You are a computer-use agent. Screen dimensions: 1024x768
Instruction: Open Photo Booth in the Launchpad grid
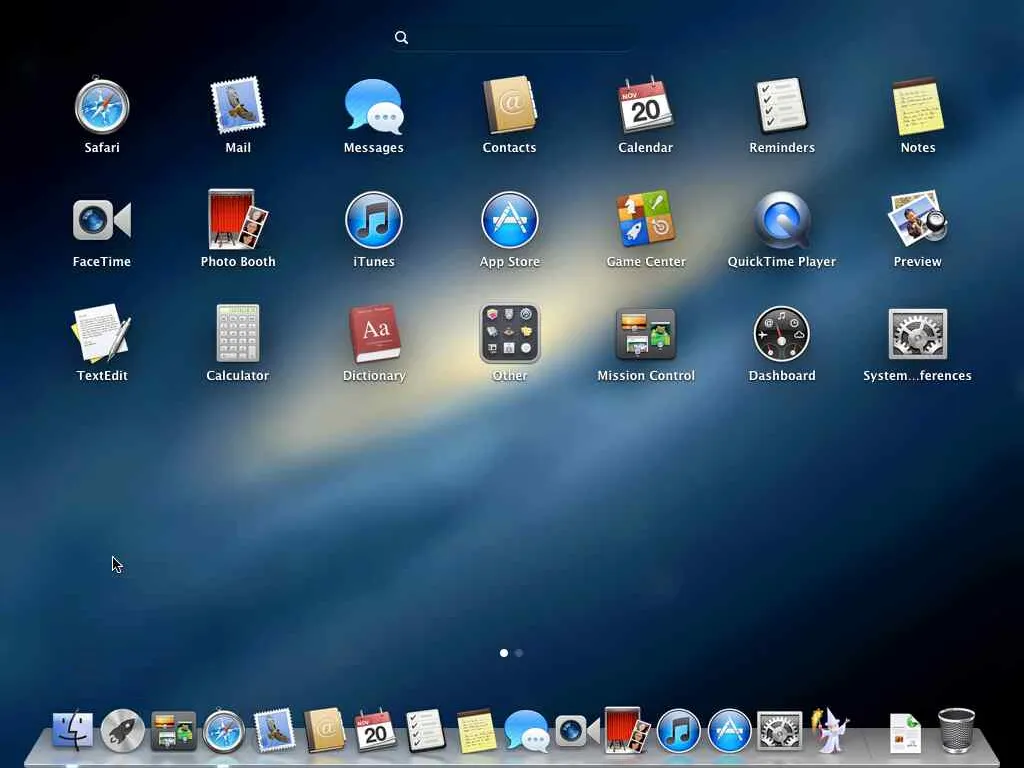(x=238, y=219)
